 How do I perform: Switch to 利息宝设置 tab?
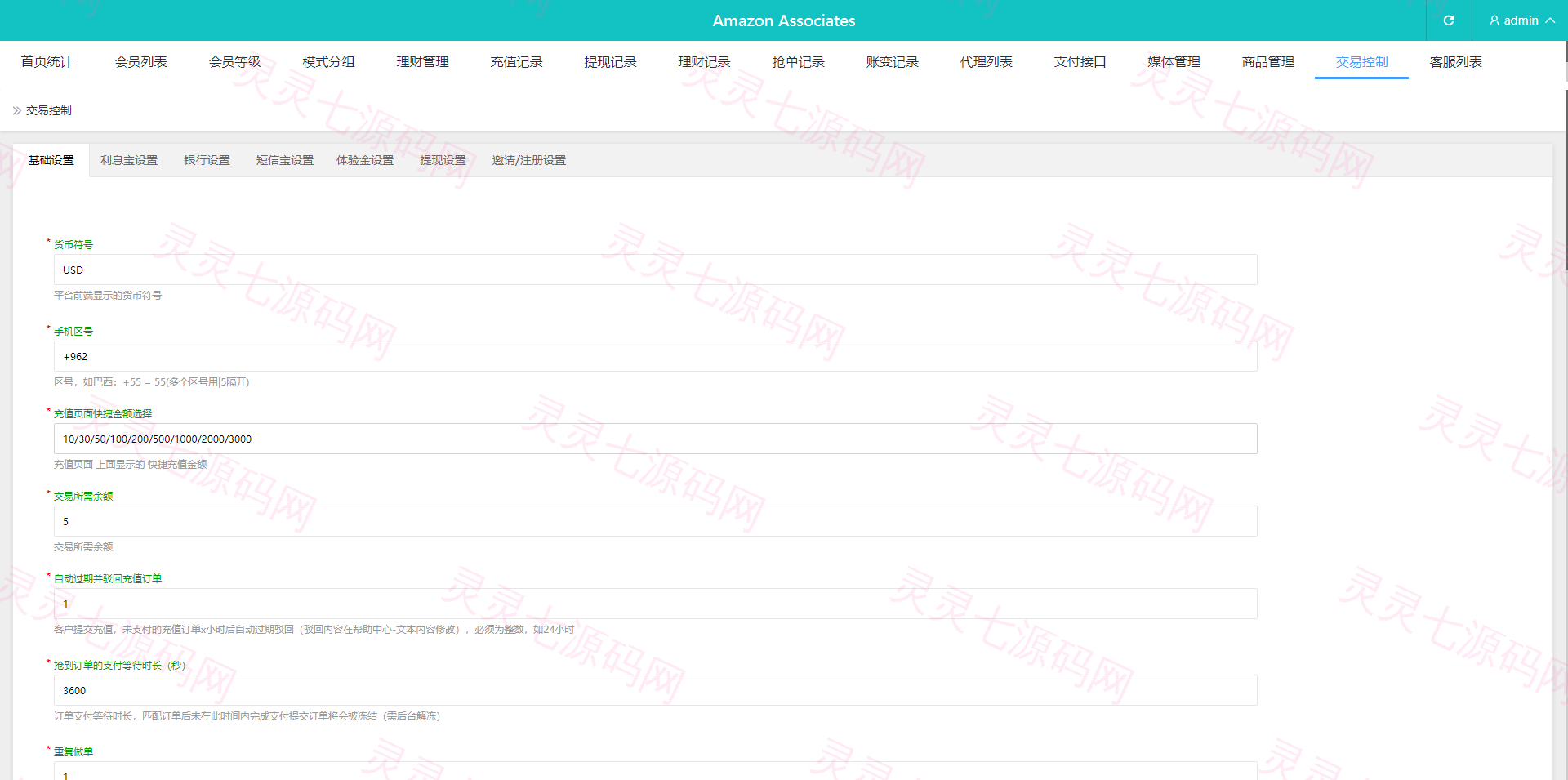(x=129, y=160)
